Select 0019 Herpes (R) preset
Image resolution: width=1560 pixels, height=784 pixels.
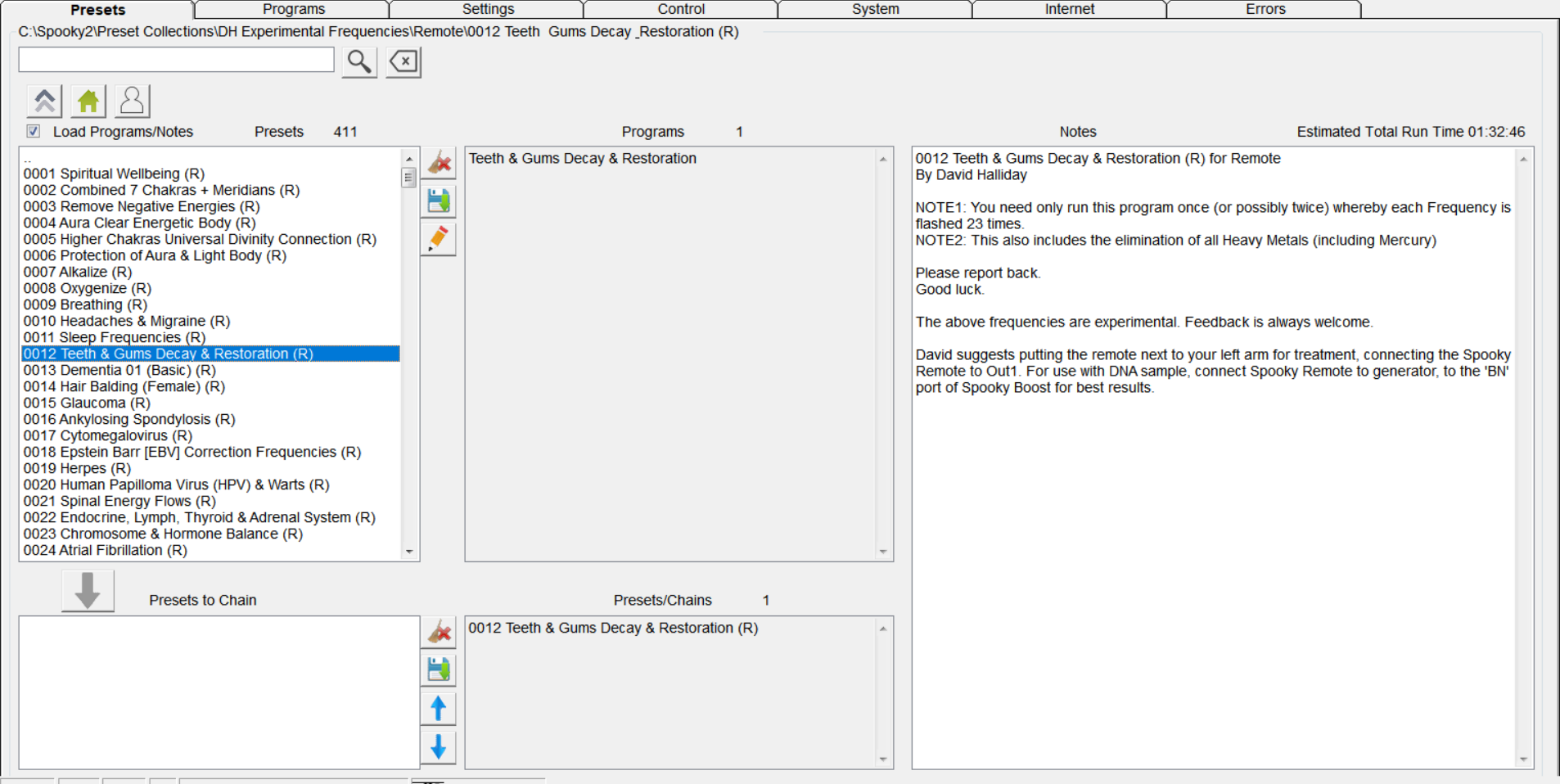point(77,468)
